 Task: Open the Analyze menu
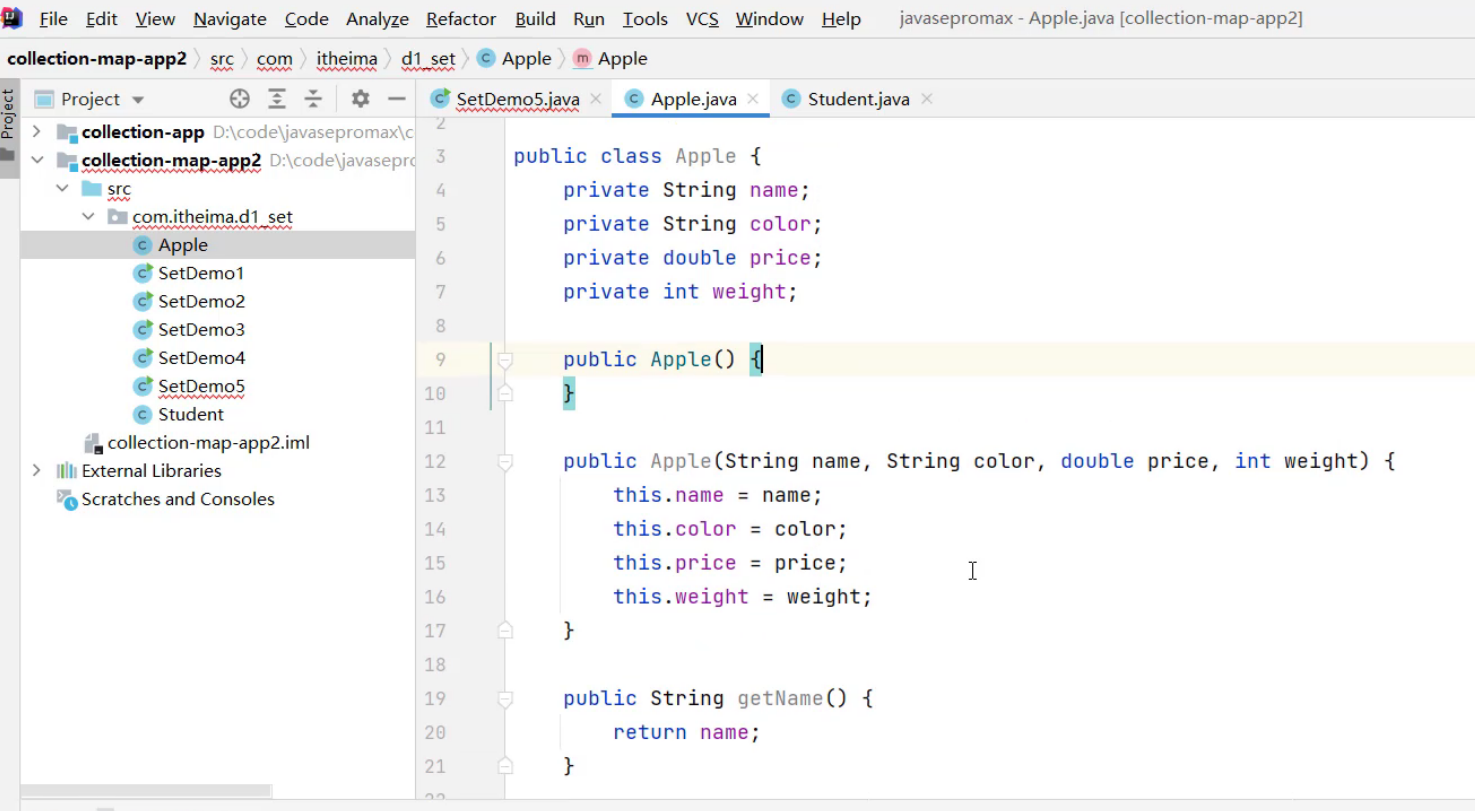click(x=377, y=19)
